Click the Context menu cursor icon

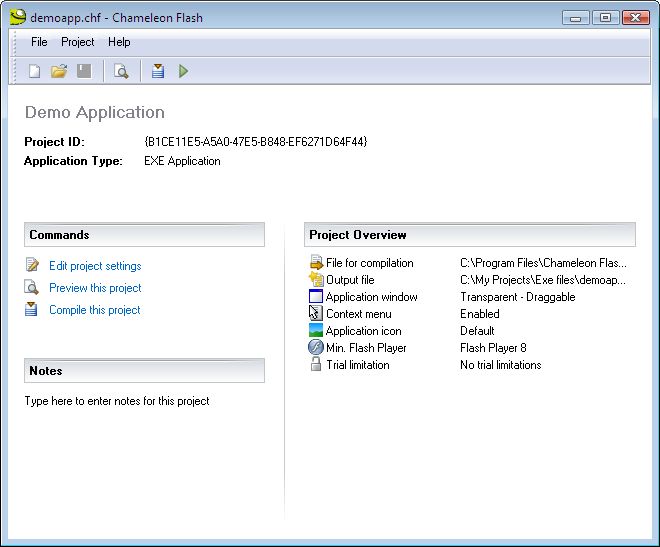(x=316, y=313)
